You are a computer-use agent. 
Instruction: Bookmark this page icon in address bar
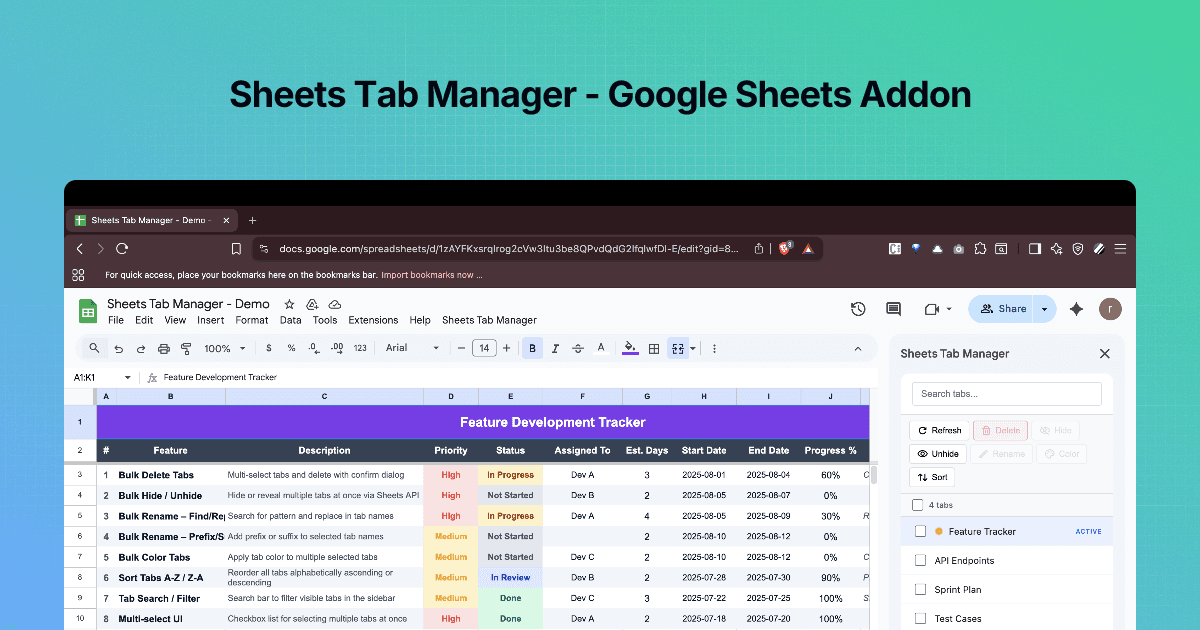(236, 248)
